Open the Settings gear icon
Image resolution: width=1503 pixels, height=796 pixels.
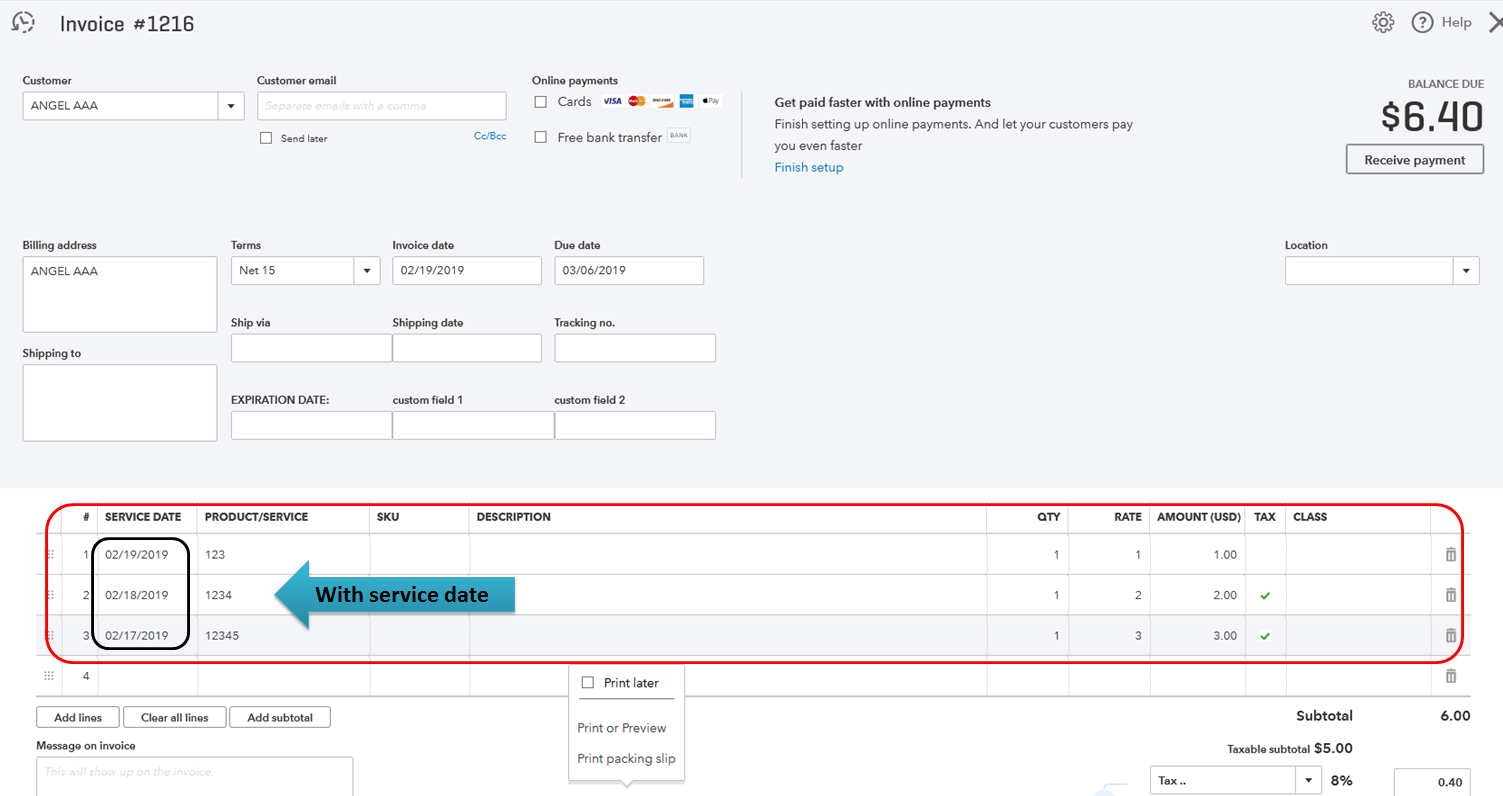pyautogui.click(x=1383, y=21)
